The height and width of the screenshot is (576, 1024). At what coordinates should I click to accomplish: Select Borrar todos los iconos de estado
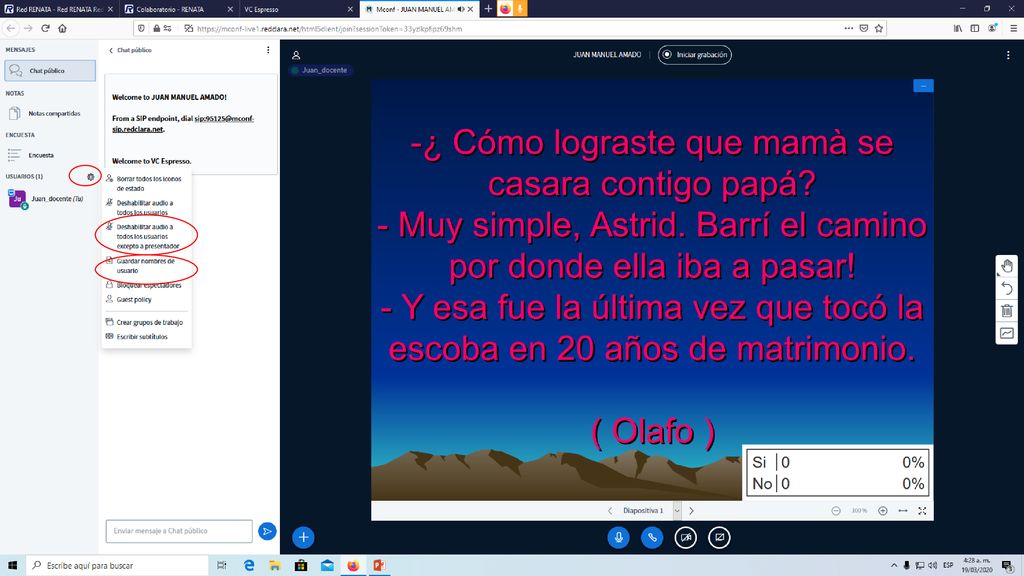[145, 184]
